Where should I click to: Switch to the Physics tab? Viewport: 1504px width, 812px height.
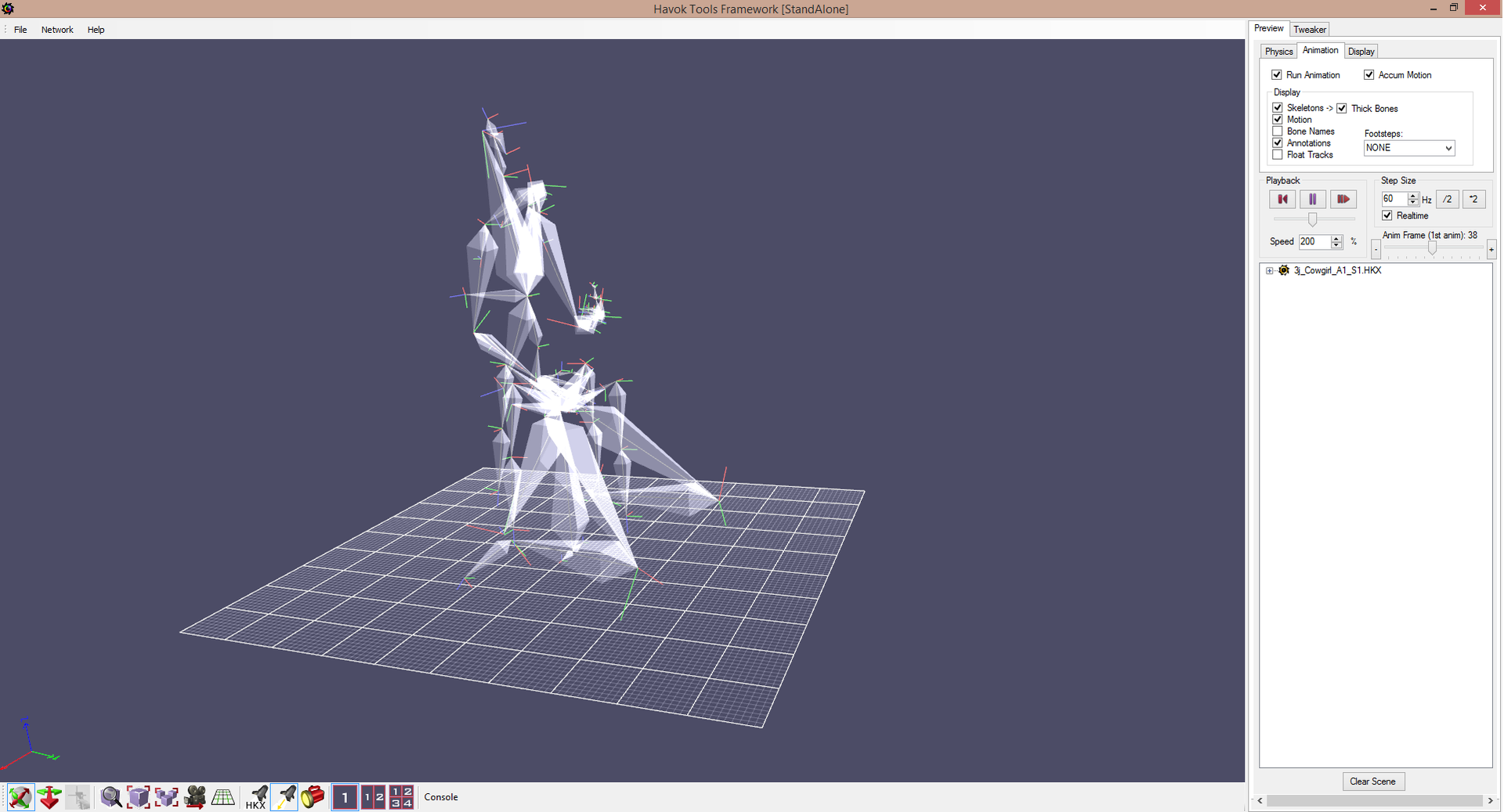click(x=1279, y=52)
